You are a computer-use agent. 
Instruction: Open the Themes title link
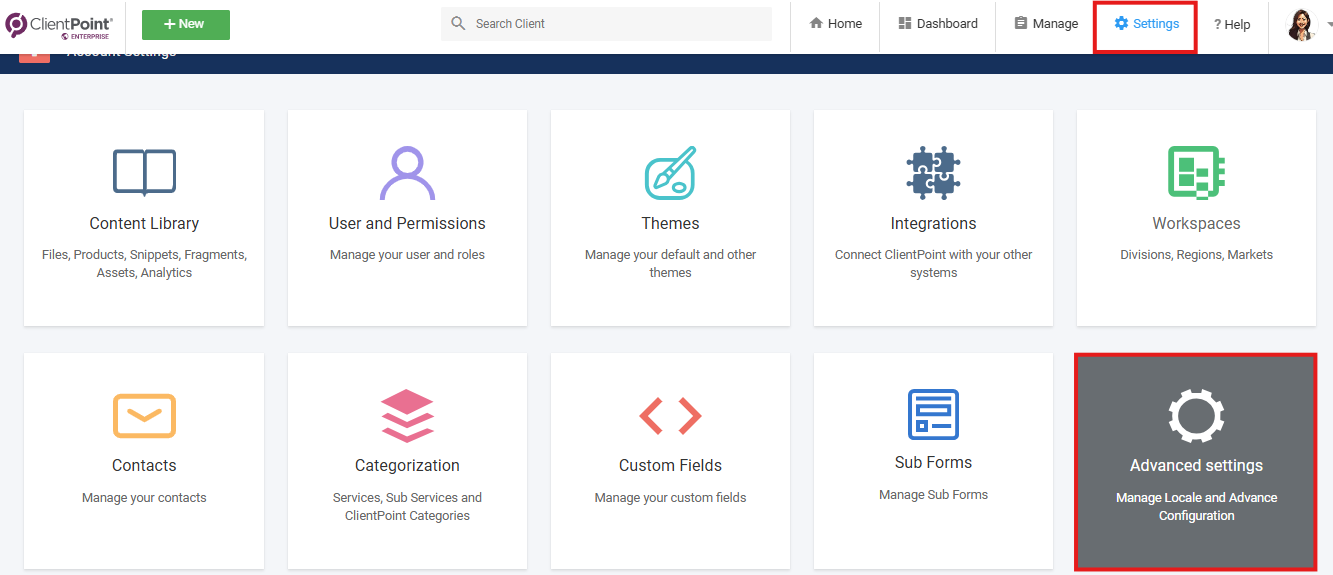pyautogui.click(x=670, y=223)
